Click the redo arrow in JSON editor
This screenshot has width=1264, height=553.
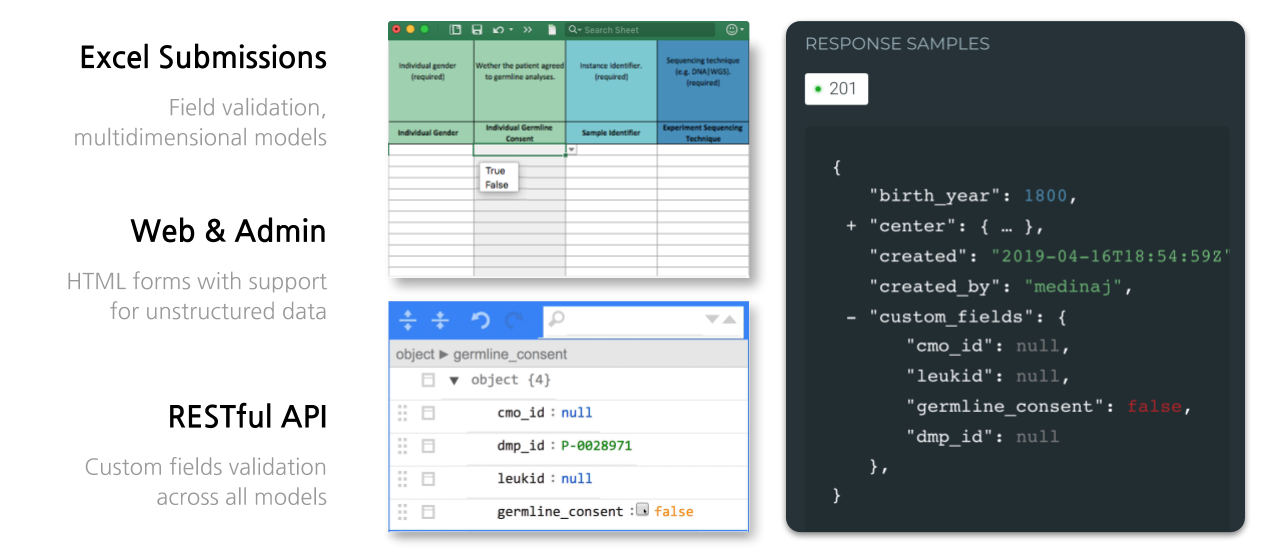click(514, 320)
